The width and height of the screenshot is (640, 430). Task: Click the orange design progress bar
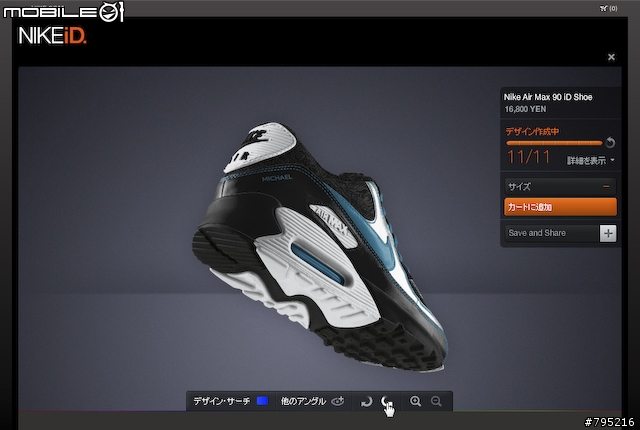pos(554,143)
